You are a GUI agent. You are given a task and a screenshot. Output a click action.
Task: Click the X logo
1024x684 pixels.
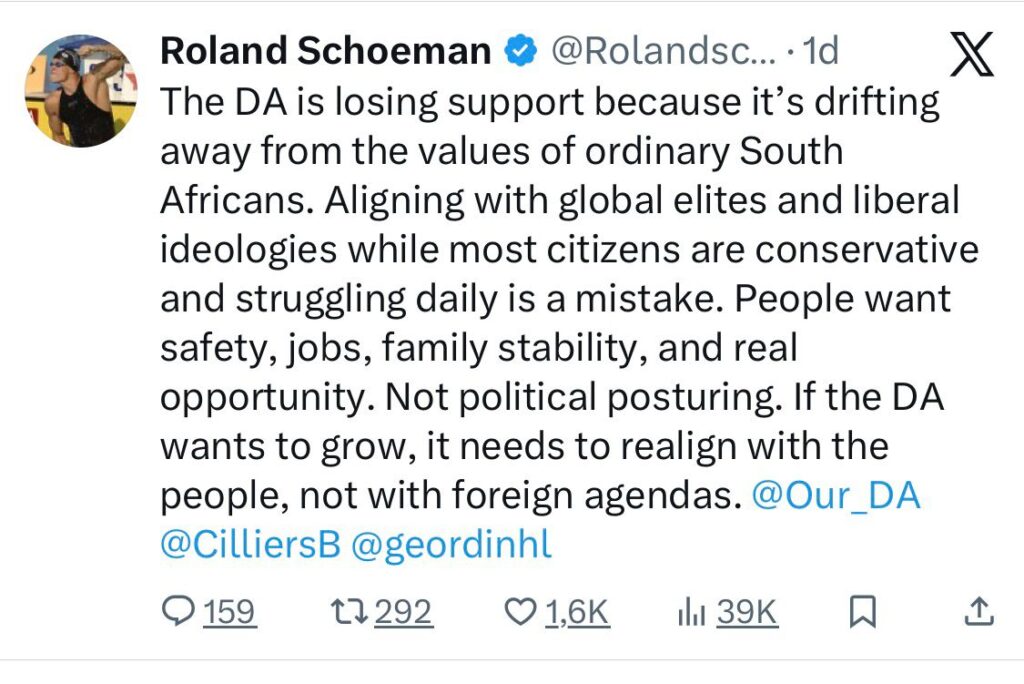[x=971, y=53]
